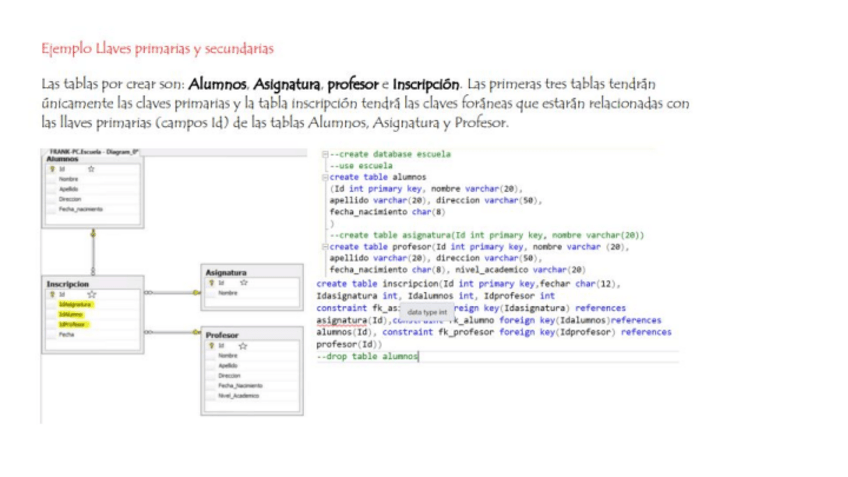The image size is (848, 477).
Task: Click bold word 'Inscripción' in the paragraph
Action: click(426, 84)
